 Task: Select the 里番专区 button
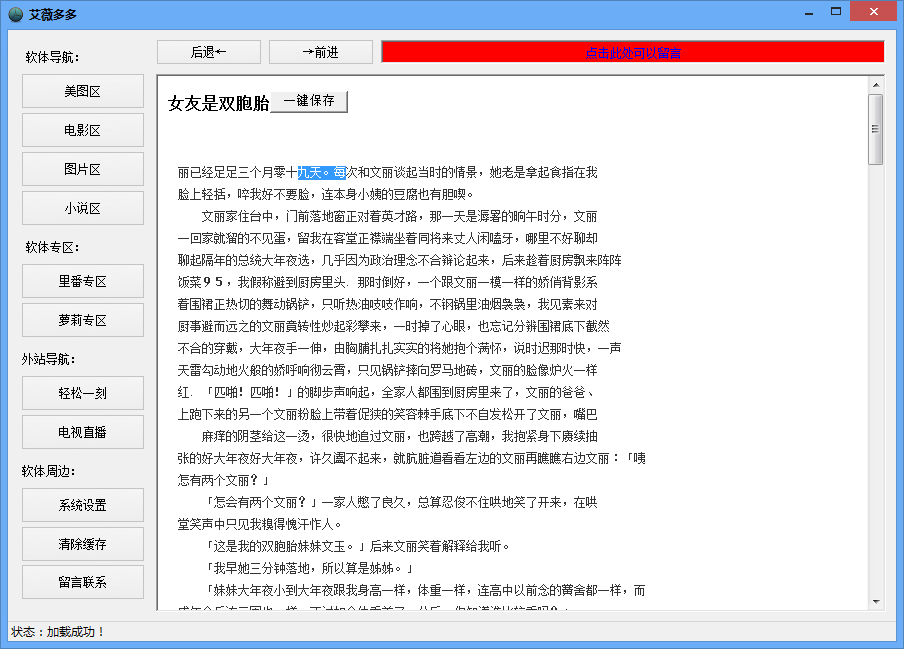click(83, 281)
